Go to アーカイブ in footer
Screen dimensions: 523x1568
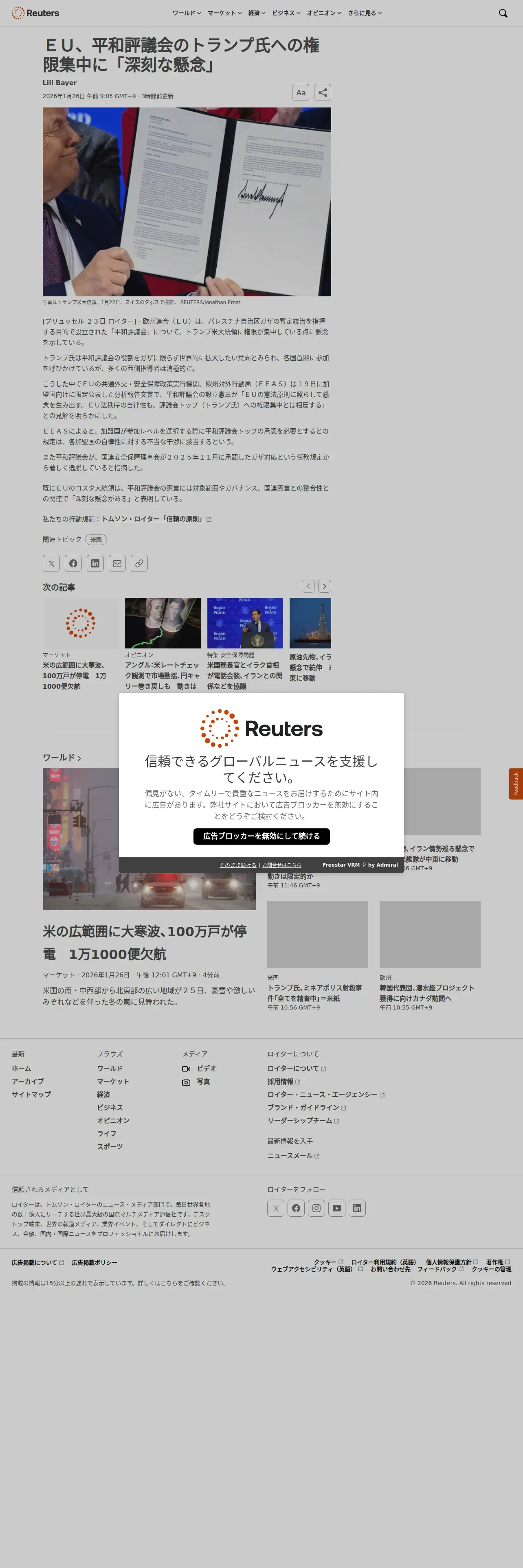[x=28, y=1082]
